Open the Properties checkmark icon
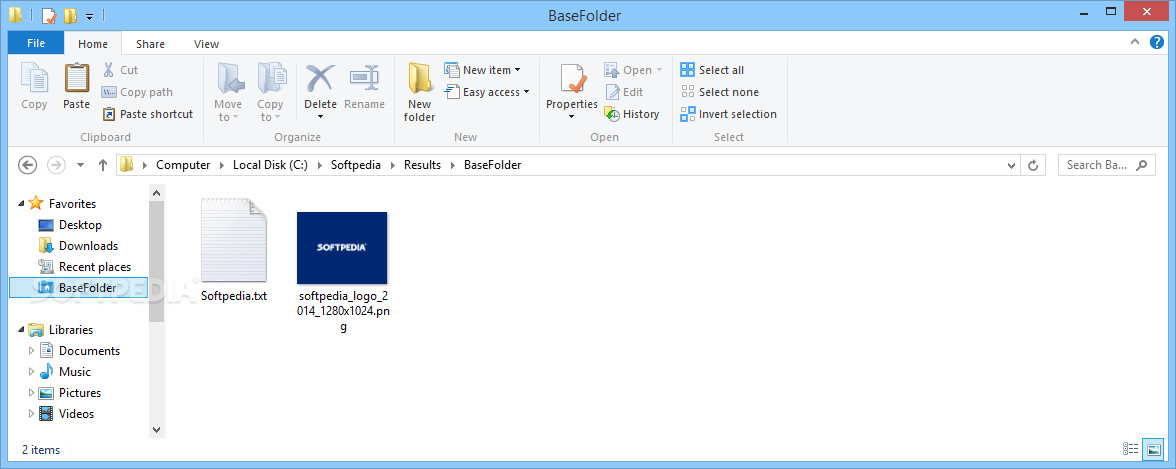This screenshot has height=469, width=1176. [x=572, y=80]
